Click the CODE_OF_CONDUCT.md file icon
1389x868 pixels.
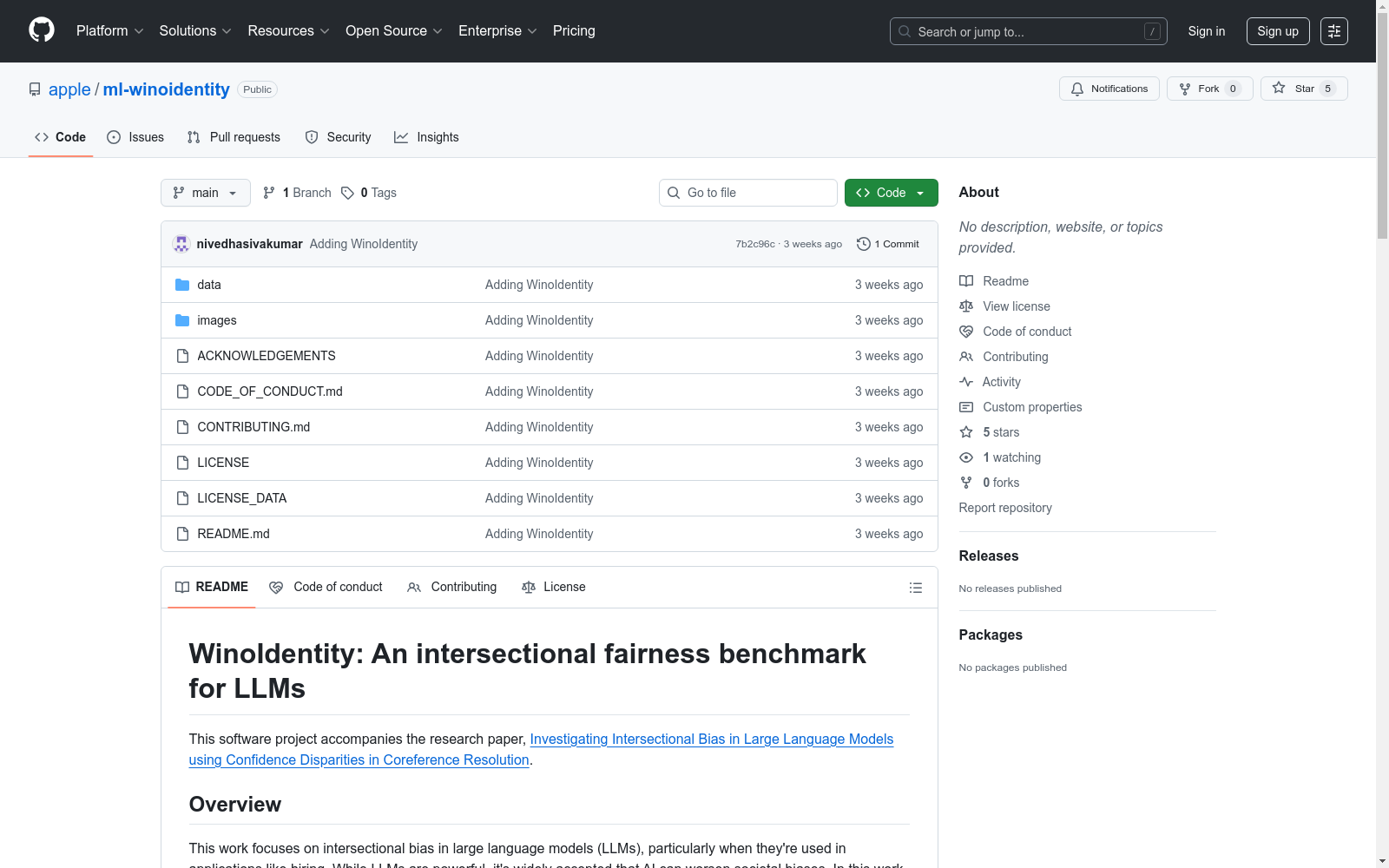click(182, 391)
